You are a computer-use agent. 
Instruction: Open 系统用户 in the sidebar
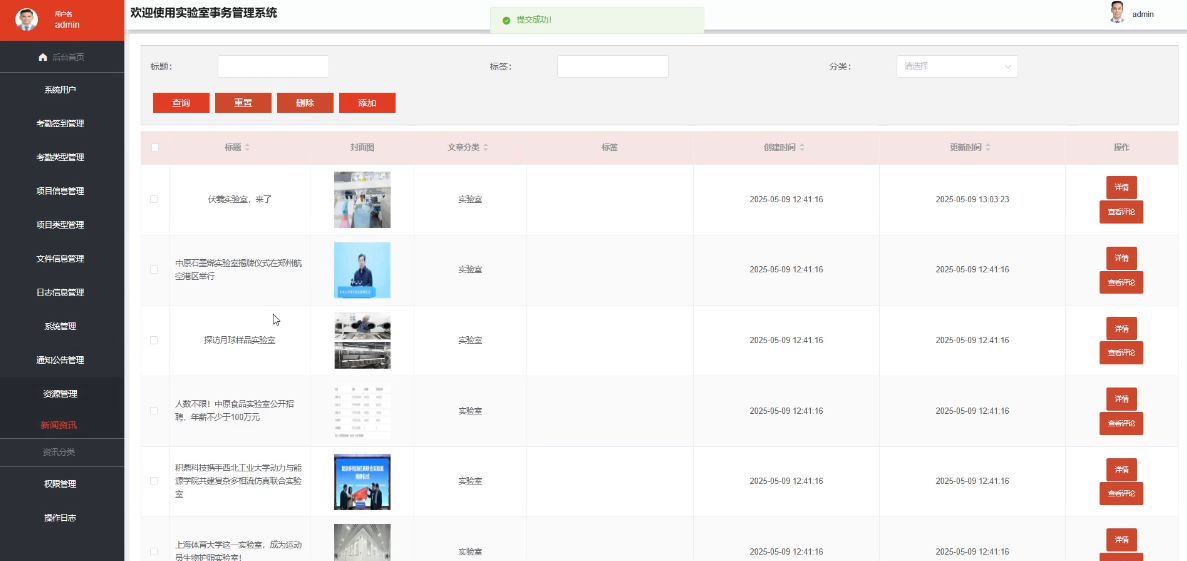click(60, 90)
